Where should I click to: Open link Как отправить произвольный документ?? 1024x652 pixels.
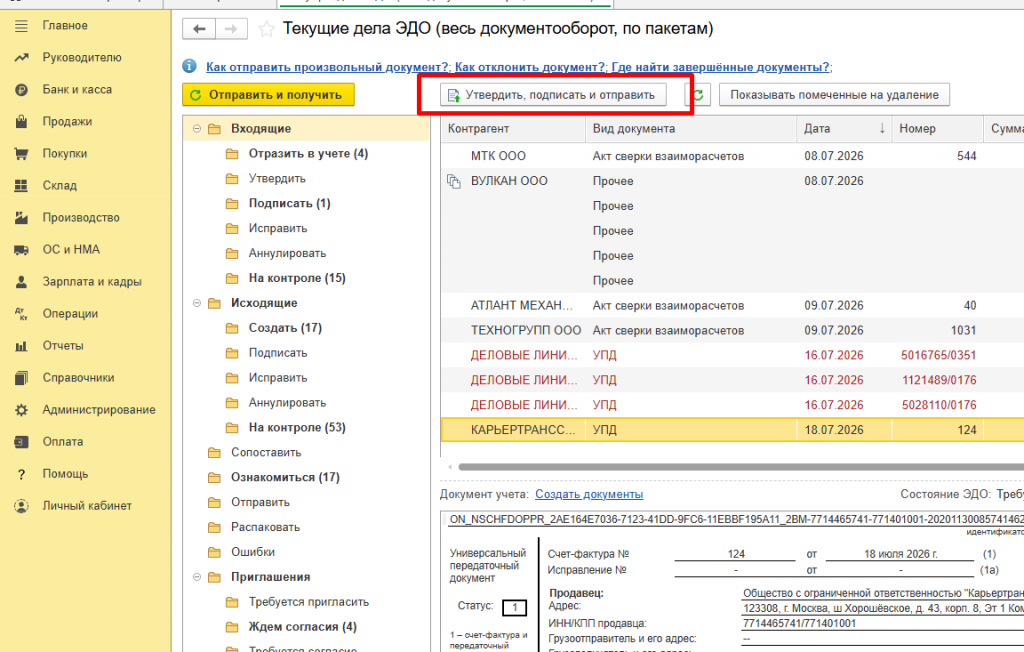(327, 67)
